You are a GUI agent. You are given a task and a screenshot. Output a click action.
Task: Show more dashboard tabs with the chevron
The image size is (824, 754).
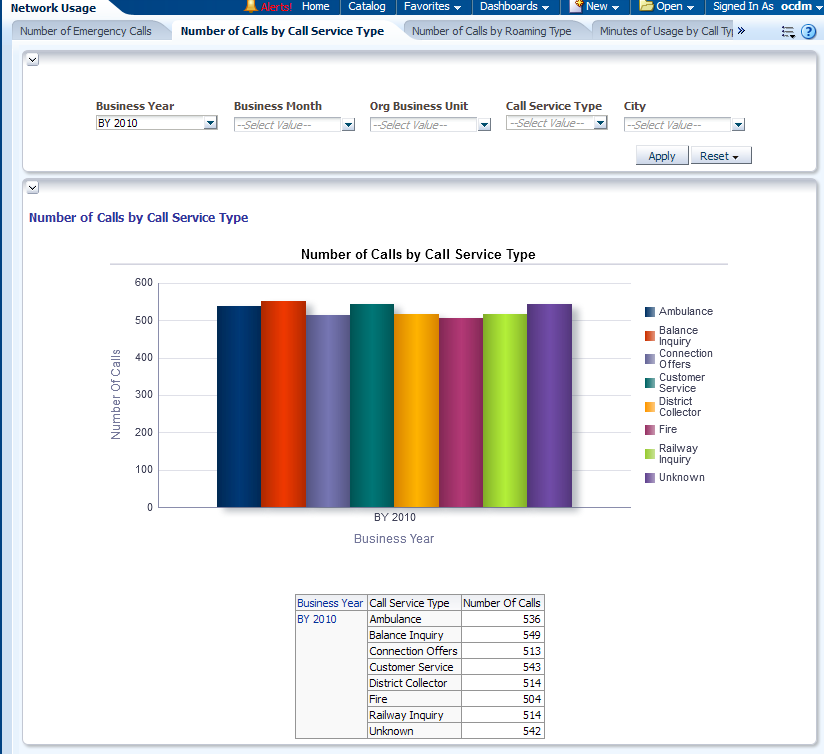741,31
